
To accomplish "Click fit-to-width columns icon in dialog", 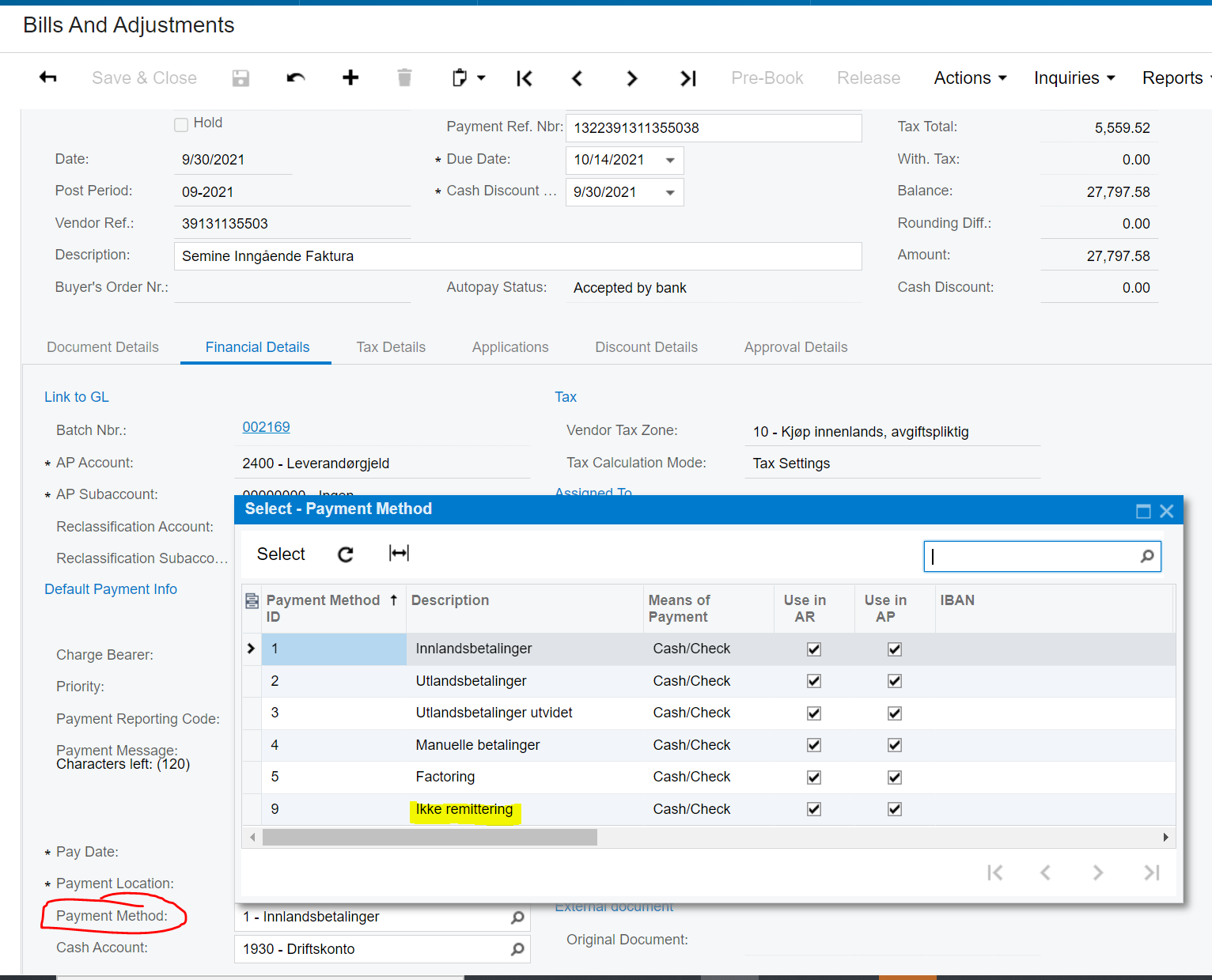I will click(399, 554).
